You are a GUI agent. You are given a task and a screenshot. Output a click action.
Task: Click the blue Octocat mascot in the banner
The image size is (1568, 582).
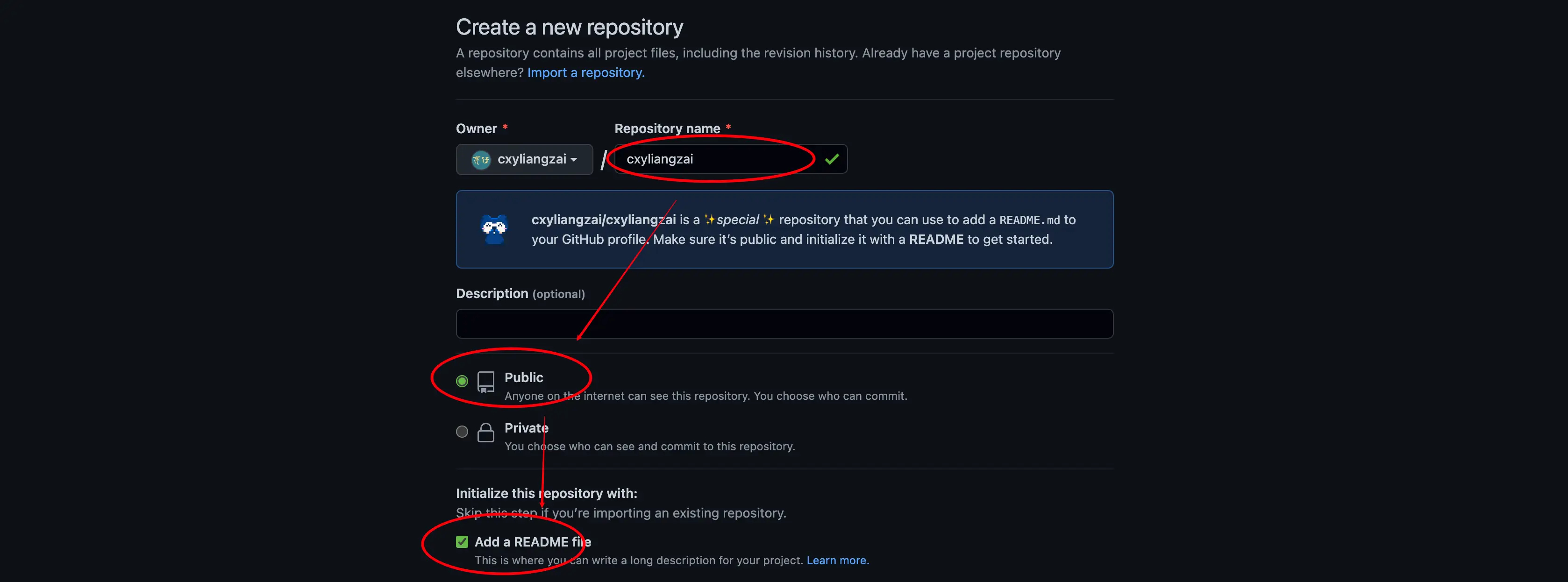(x=494, y=229)
